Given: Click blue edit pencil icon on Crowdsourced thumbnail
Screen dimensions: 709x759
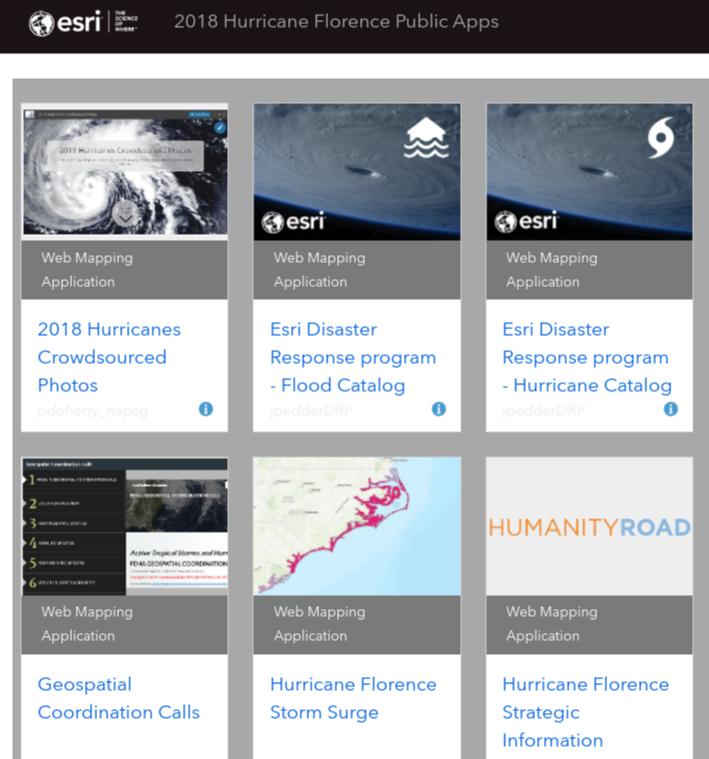Looking at the screenshot, I should click(219, 127).
